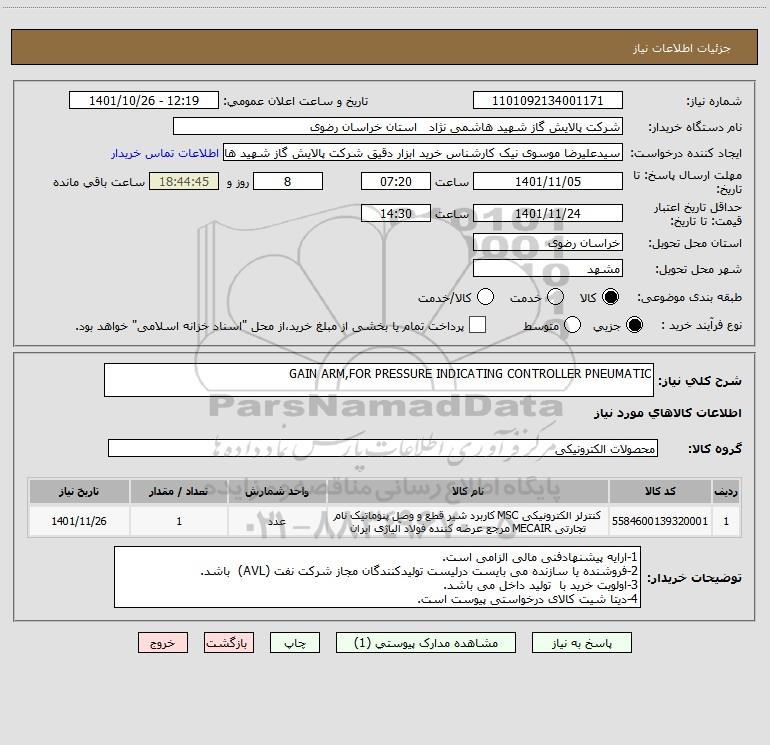The width and height of the screenshot is (770, 745).
Task: Click product code 5584600139320001 cell
Action: [x=660, y=521]
